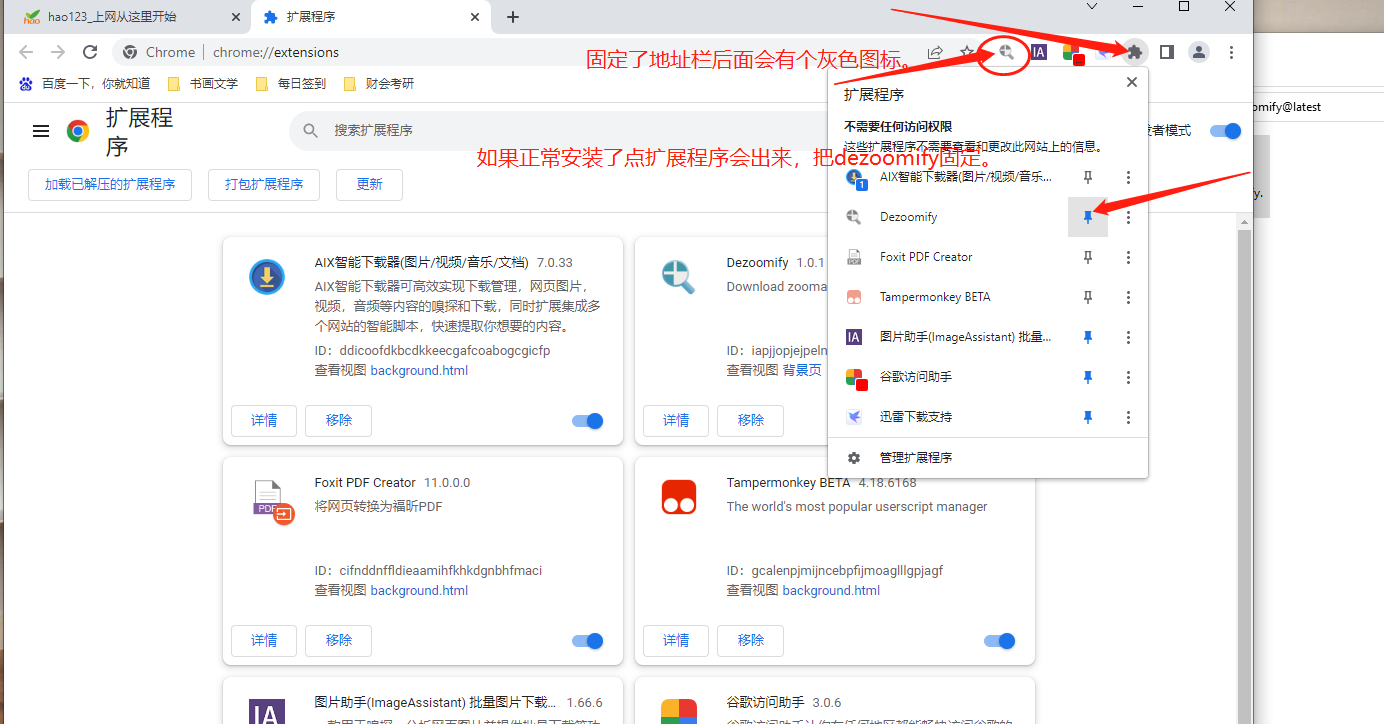1384x724 pixels.
Task: Click the Tampermonkey BETA card icon
Action: [679, 497]
